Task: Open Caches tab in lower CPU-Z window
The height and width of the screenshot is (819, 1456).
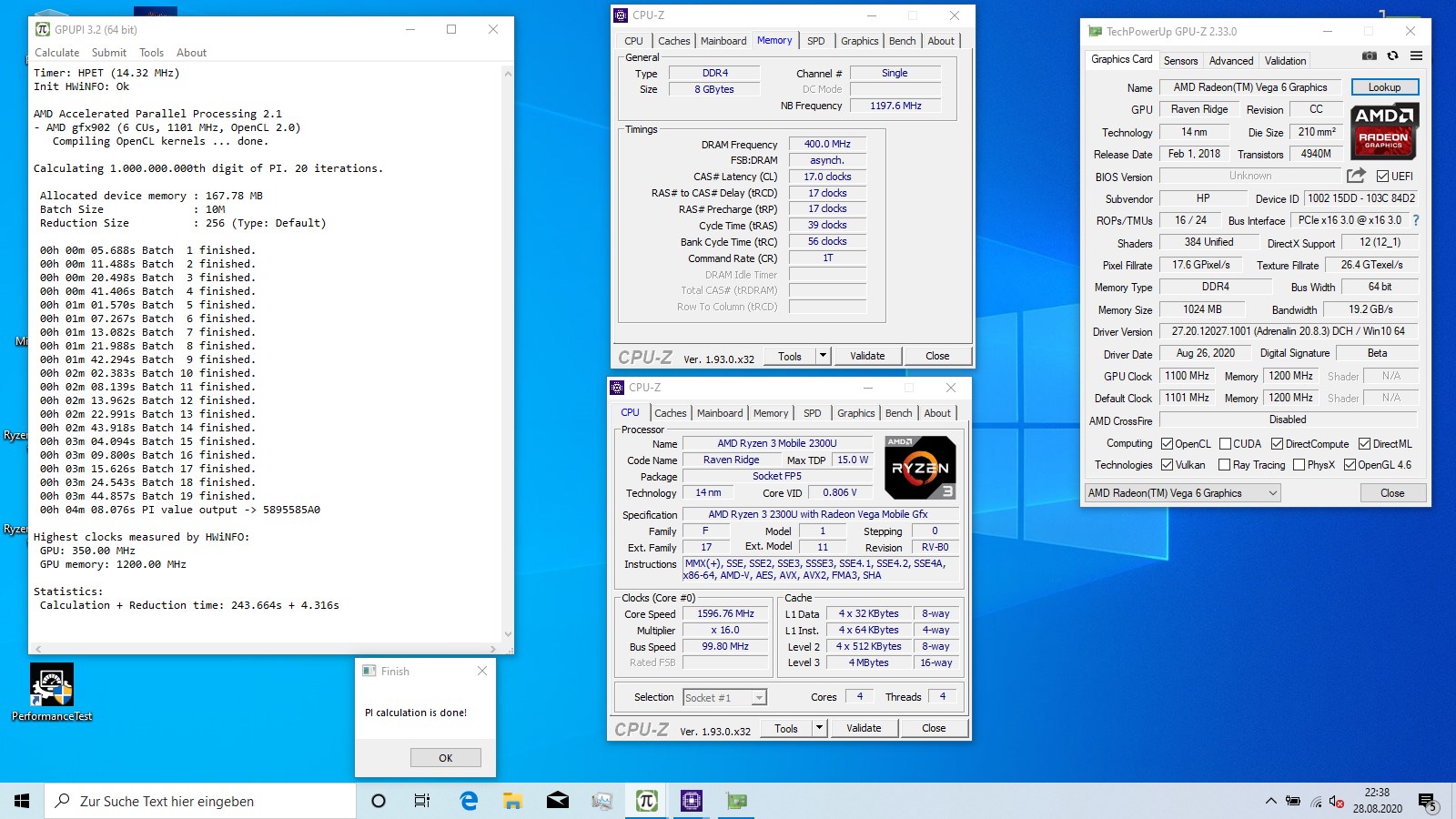Action: (671, 413)
